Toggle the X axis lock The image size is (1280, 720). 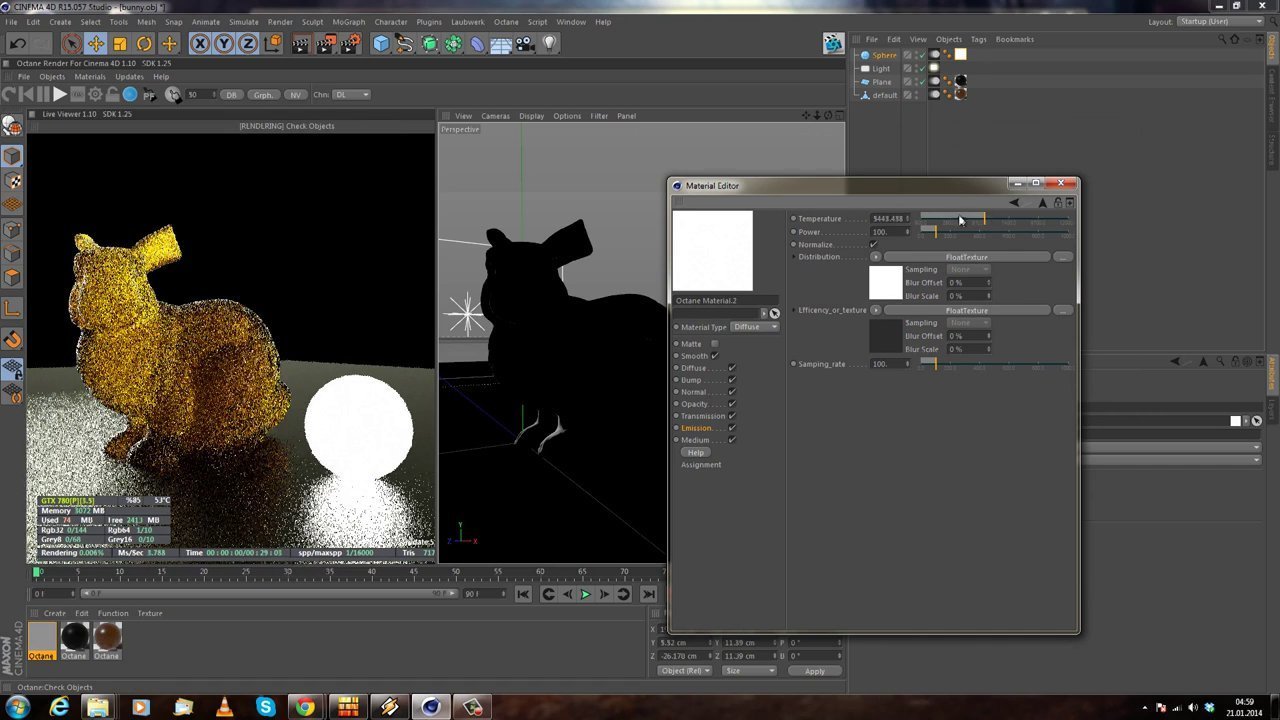200,43
